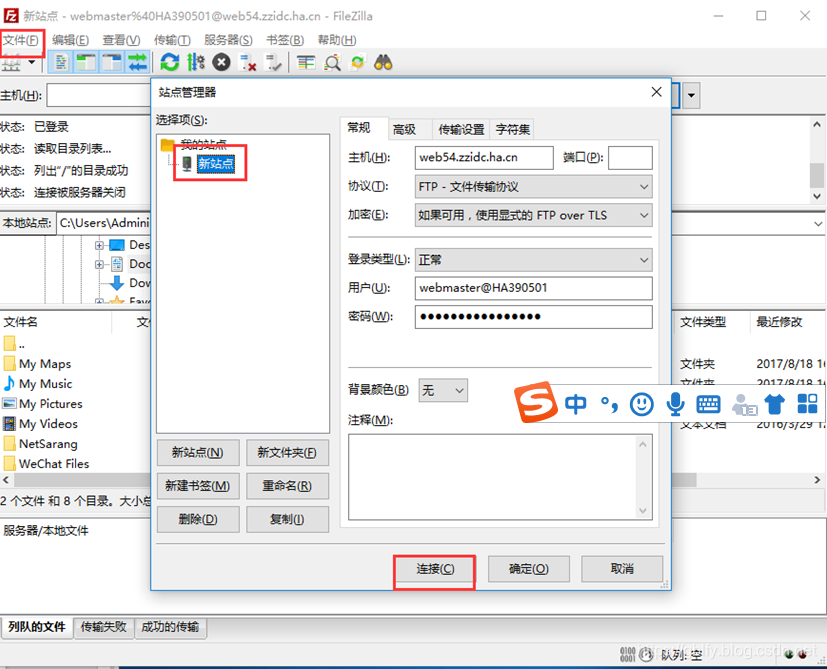
Task: Click the 重命名(R) button
Action: (x=287, y=486)
